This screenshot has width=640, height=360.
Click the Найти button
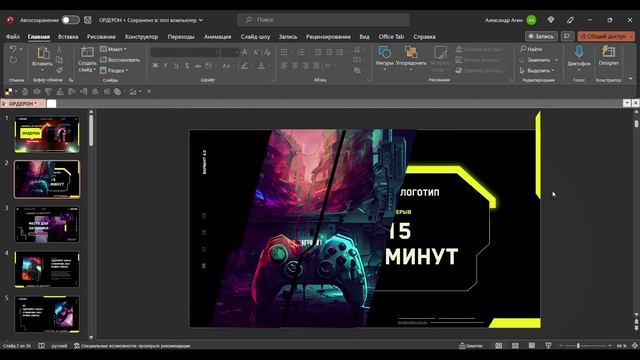pos(531,49)
